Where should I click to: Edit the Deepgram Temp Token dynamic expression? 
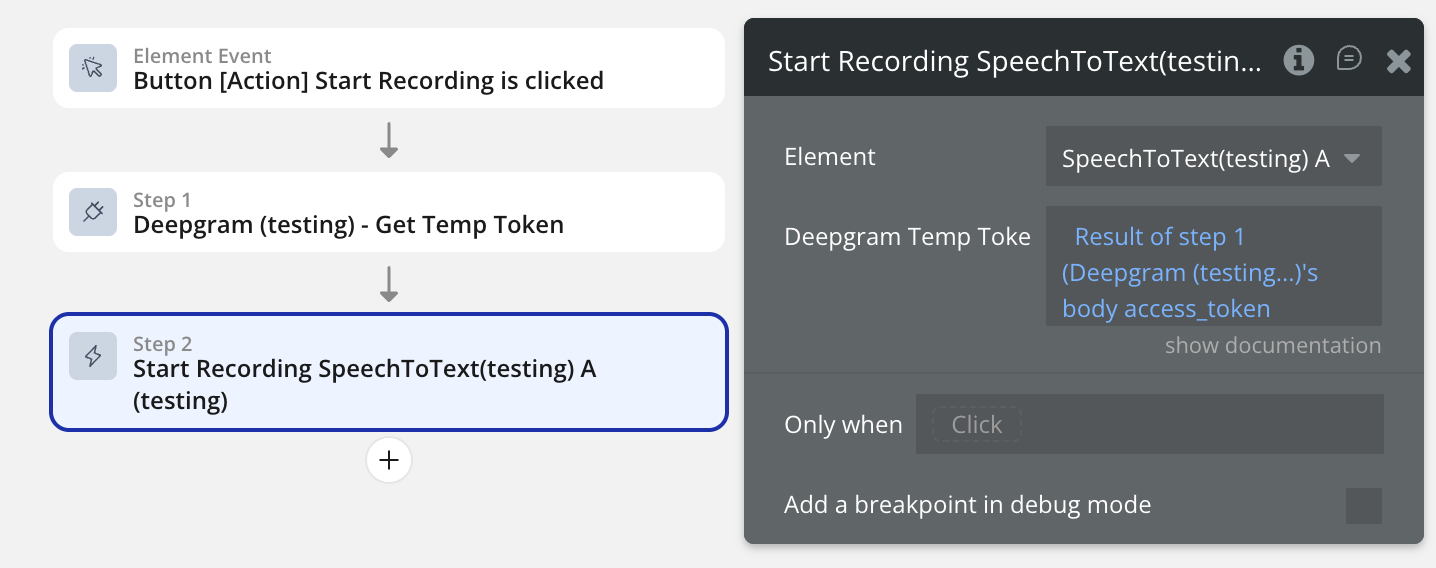[1190, 272]
